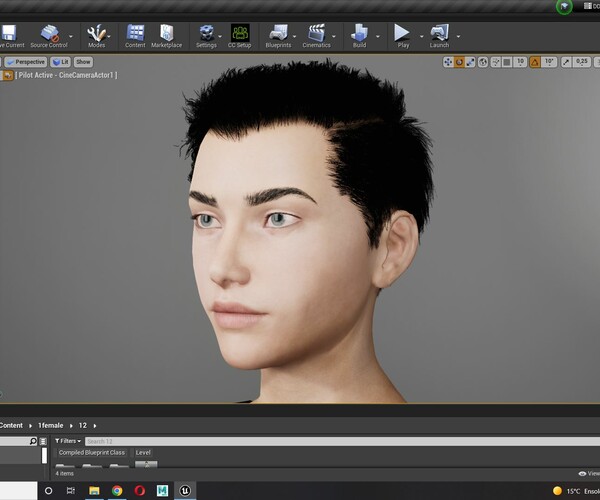Open Task View on taskbar
The height and width of the screenshot is (500, 600).
pyautogui.click(x=71, y=490)
